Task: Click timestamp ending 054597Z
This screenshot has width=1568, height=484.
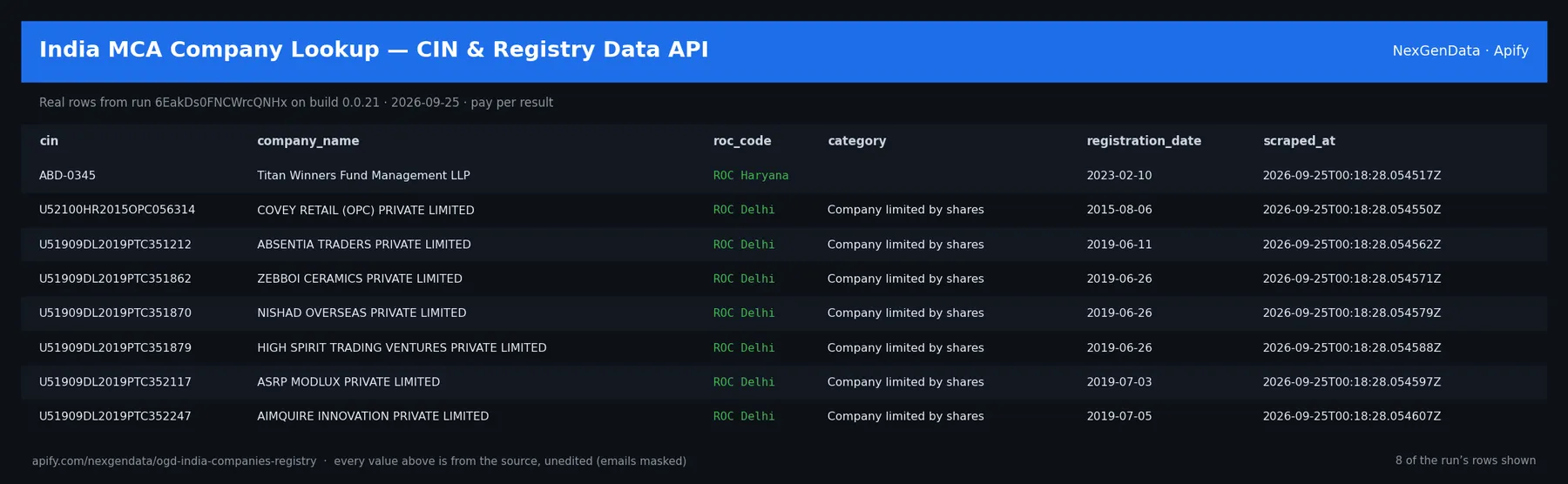Action: coord(1352,381)
